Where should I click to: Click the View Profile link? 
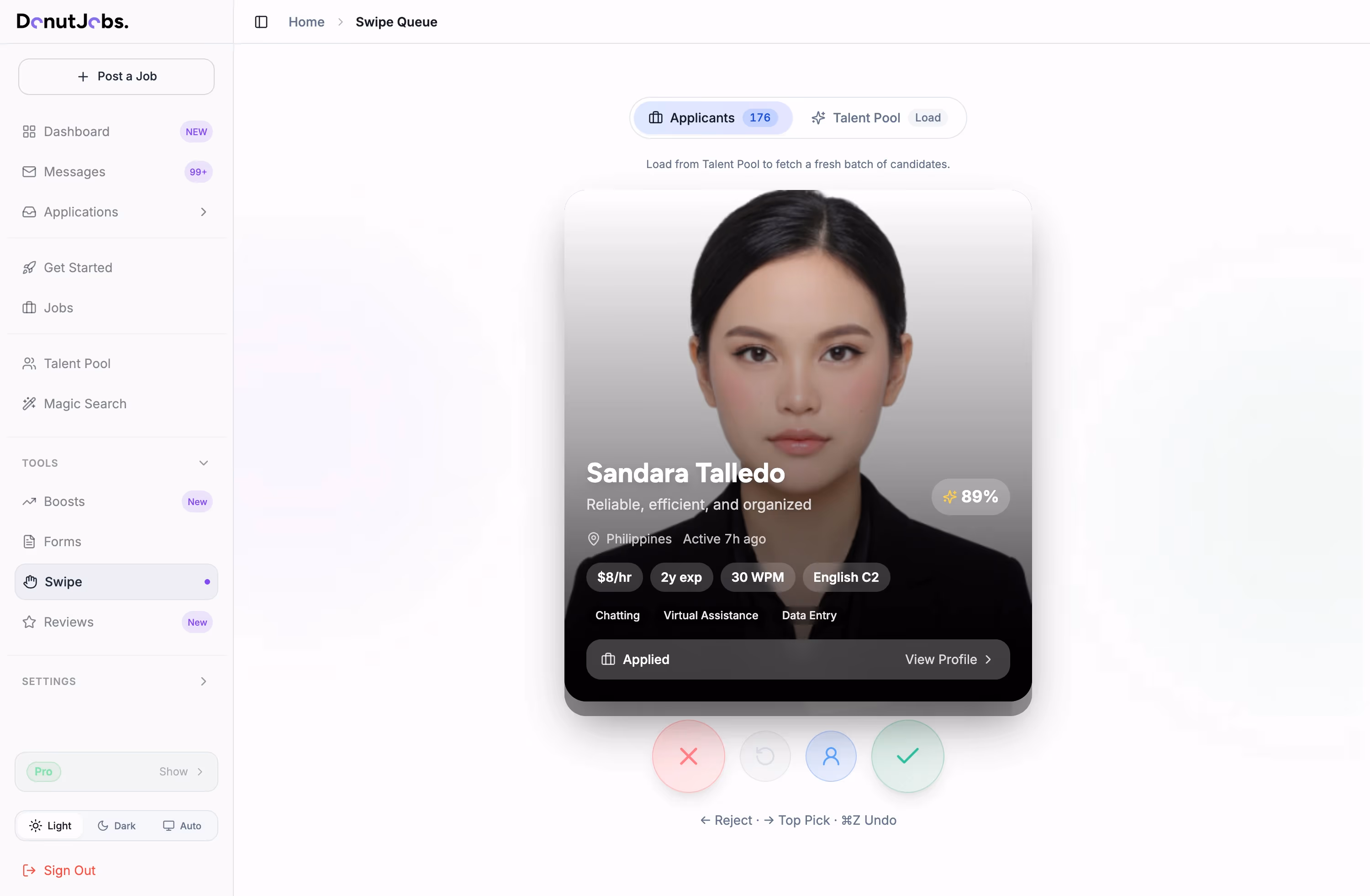point(948,659)
